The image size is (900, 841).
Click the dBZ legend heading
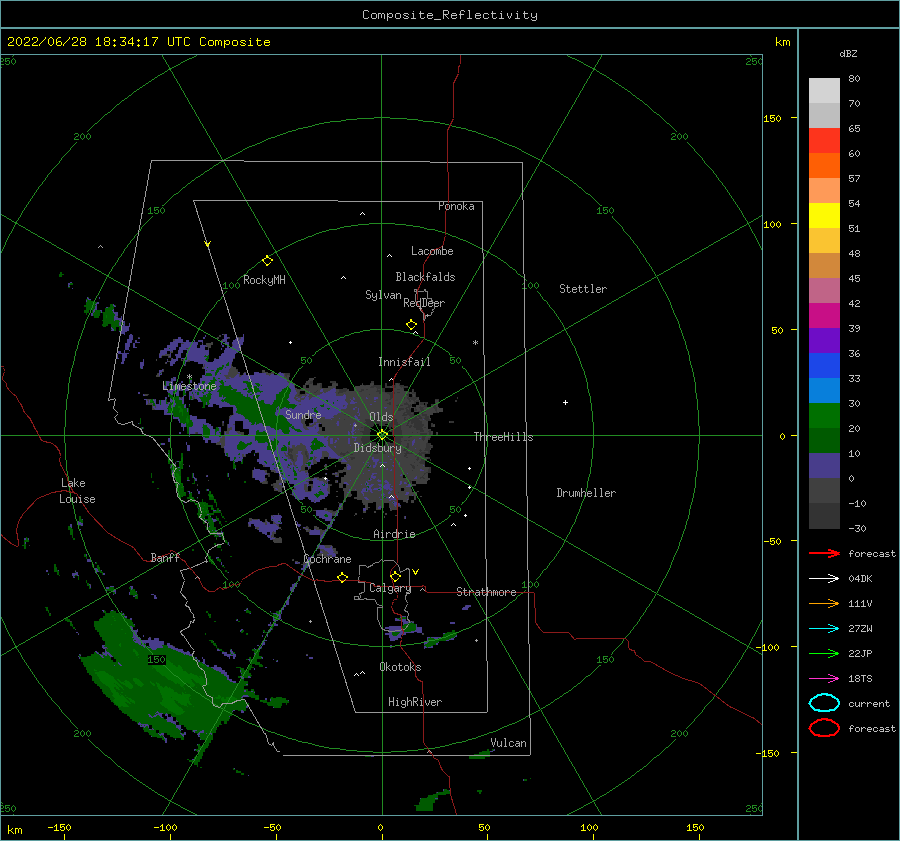[848, 53]
